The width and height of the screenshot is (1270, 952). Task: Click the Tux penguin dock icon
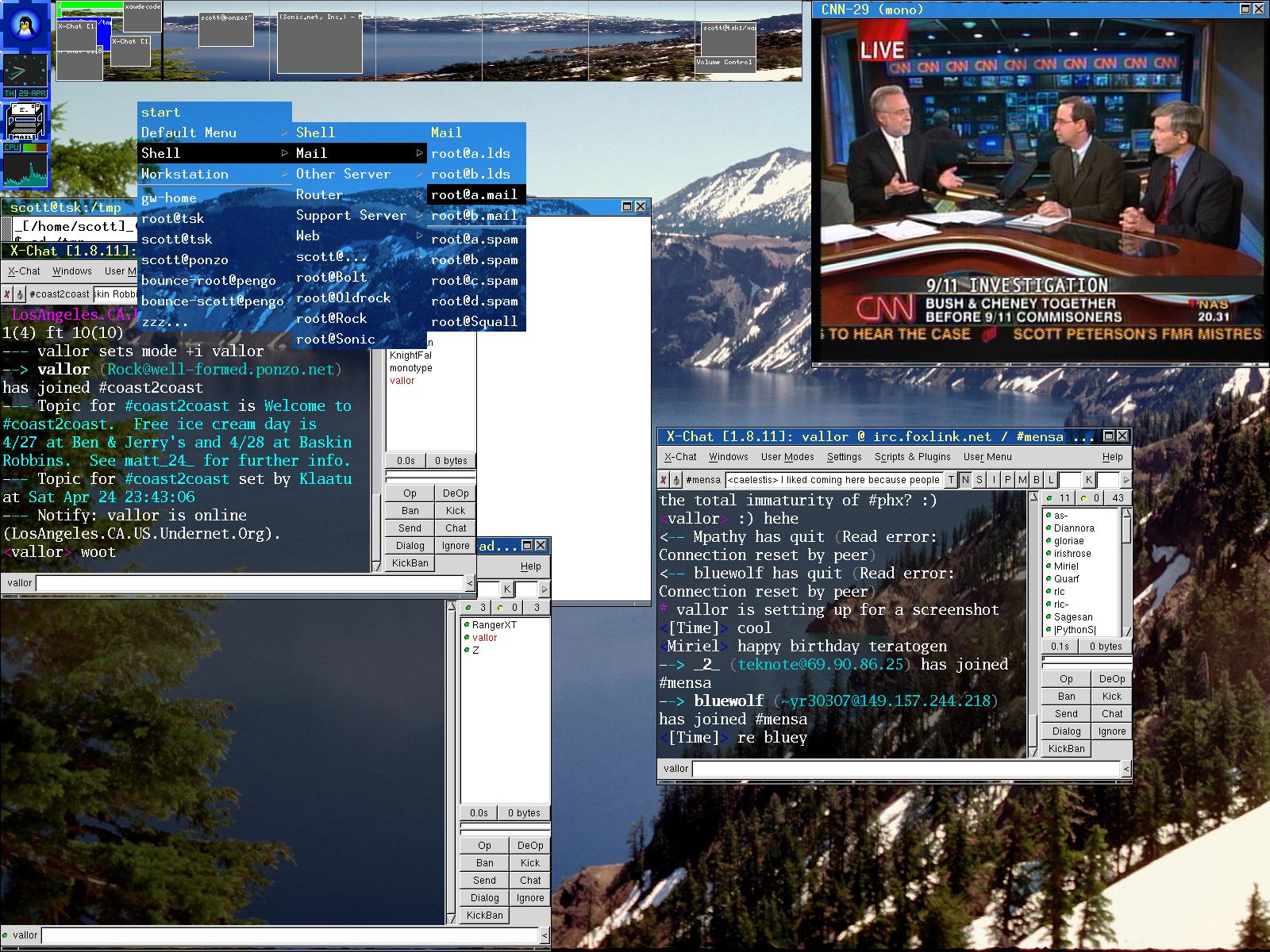coord(25,25)
